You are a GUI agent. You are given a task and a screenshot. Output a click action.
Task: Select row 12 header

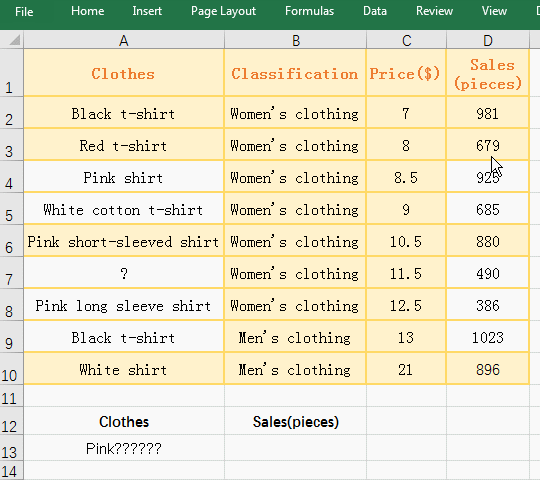click(11, 421)
